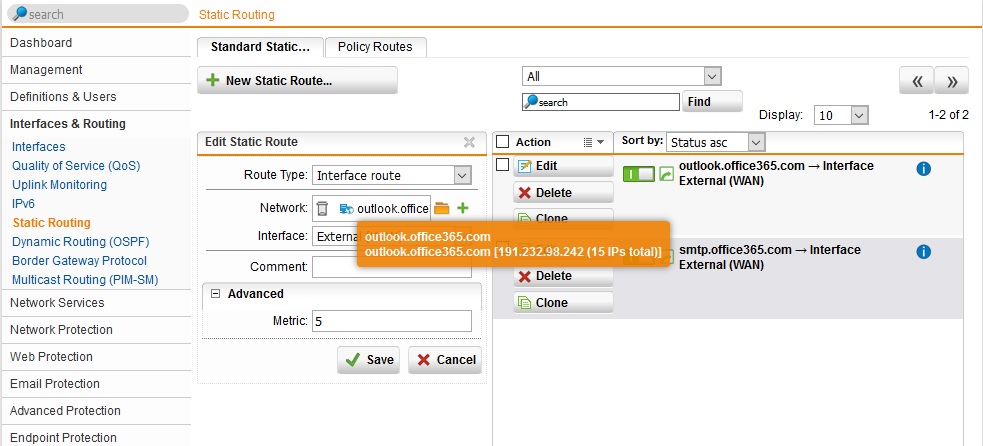The width and height of the screenshot is (983, 446).
Task: Select Standard Static tab
Action: point(260,47)
